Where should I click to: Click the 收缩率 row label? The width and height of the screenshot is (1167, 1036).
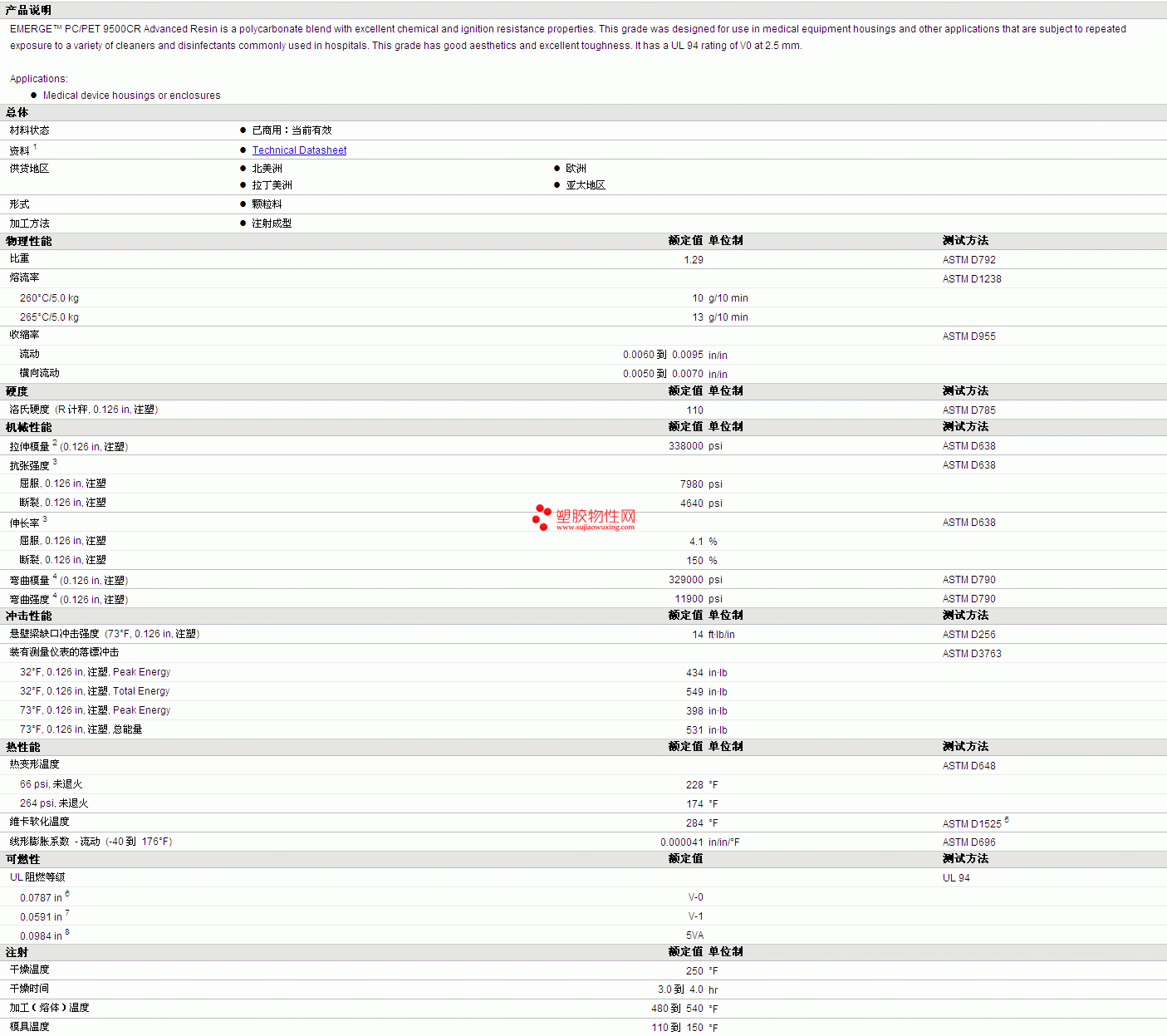point(24,335)
